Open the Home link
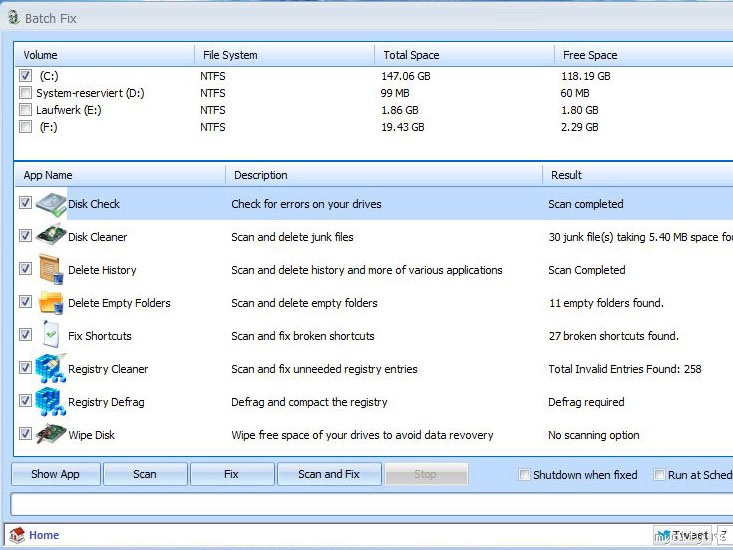 pyautogui.click(x=44, y=535)
